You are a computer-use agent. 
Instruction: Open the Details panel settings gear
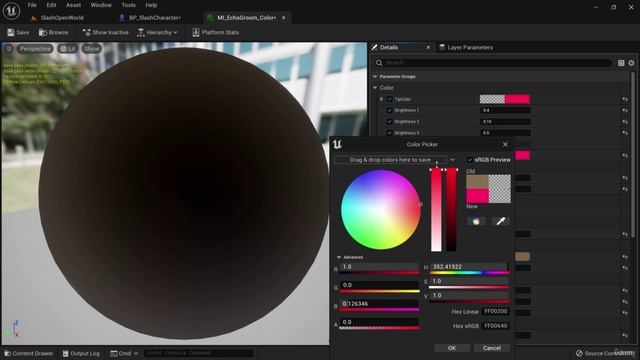[x=631, y=63]
